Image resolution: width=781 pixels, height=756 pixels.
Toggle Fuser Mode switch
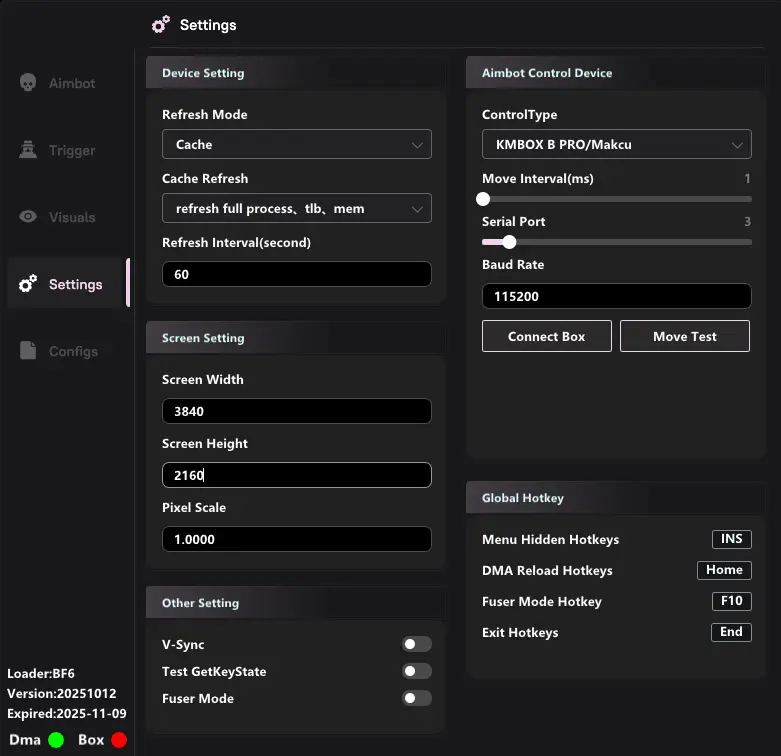pyautogui.click(x=416, y=698)
